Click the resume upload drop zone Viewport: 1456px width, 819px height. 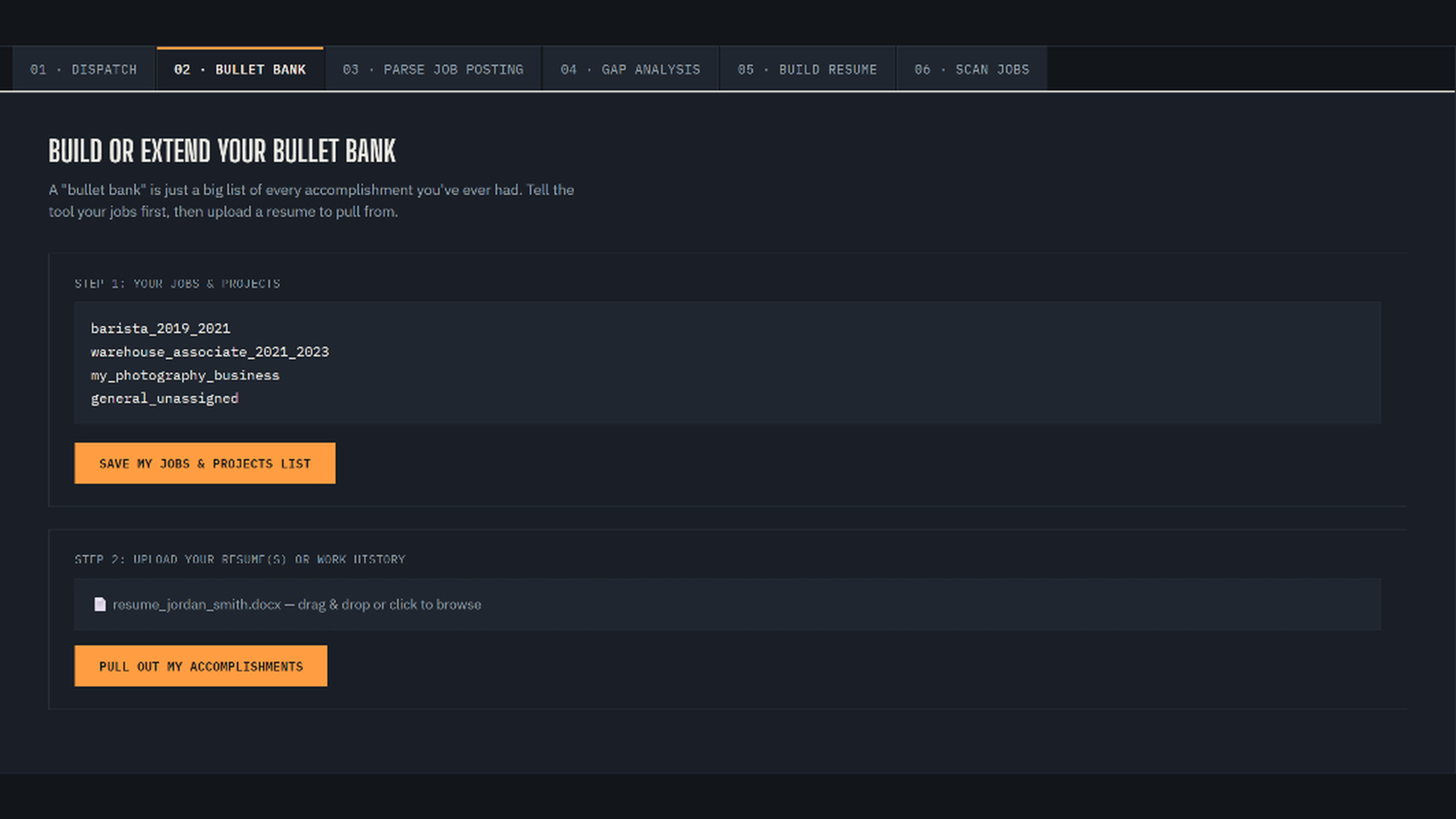(727, 604)
